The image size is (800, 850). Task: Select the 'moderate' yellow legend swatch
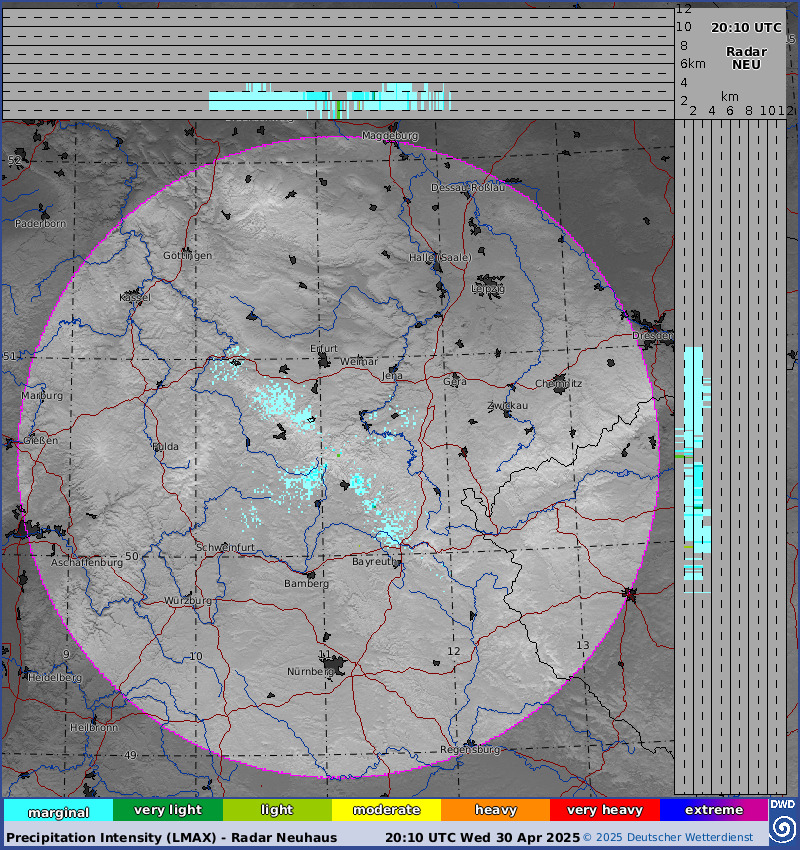click(x=386, y=810)
